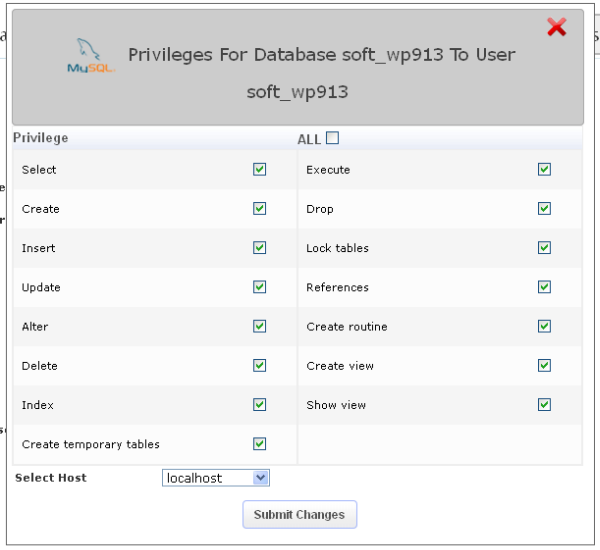The height and width of the screenshot is (550, 600).
Task: Click the 'Create temporary tables' label
Action: click(x=91, y=444)
